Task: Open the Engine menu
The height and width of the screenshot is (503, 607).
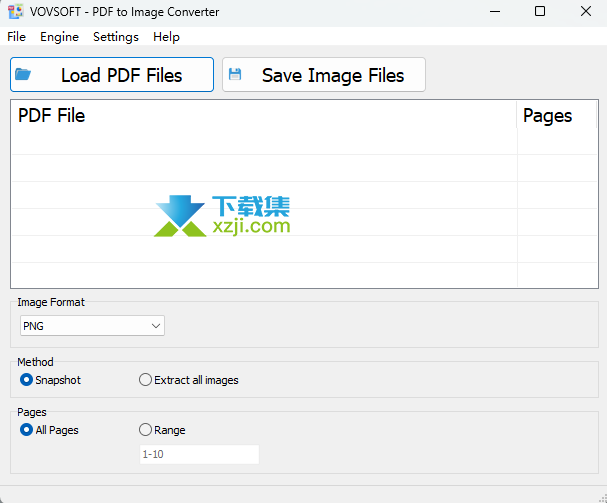Action: (x=59, y=37)
